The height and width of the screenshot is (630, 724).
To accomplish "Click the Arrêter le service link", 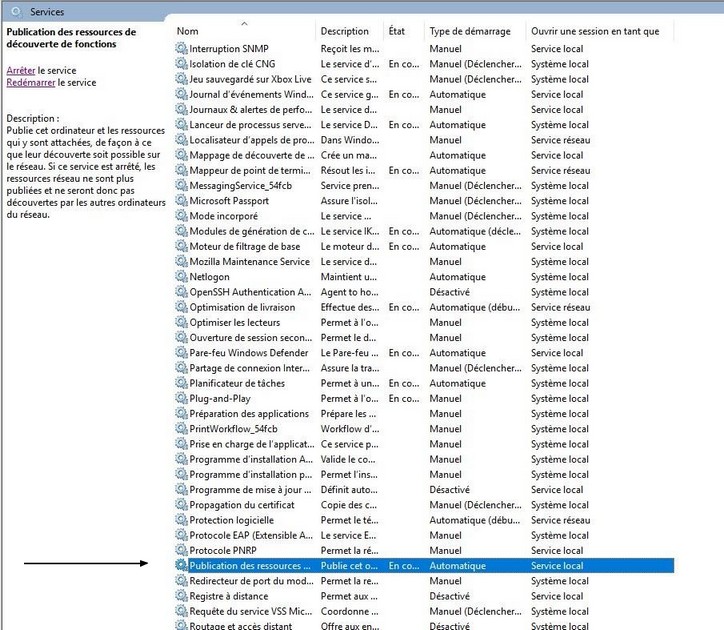I will point(21,71).
